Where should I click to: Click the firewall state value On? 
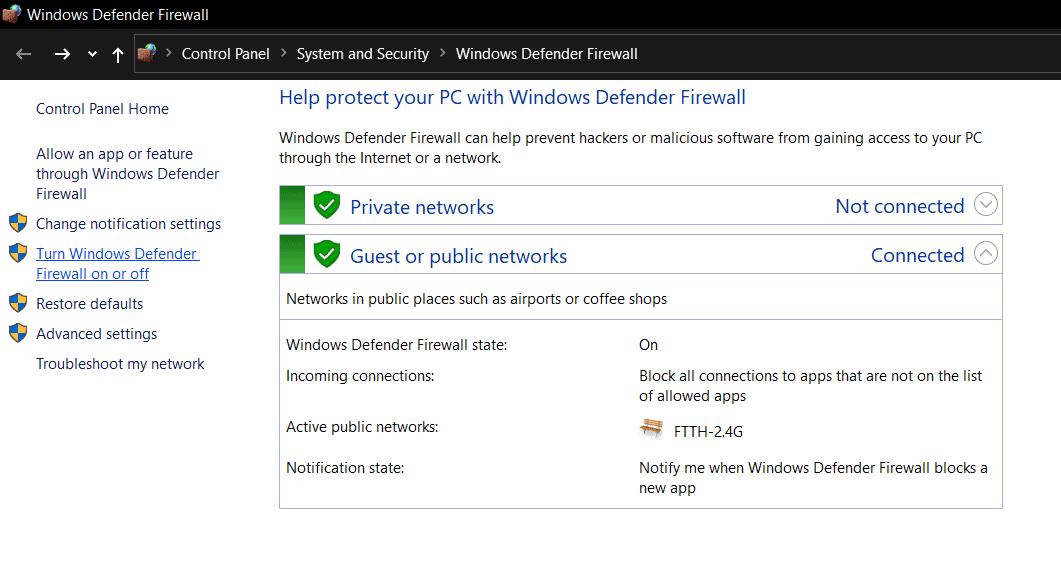coord(648,345)
